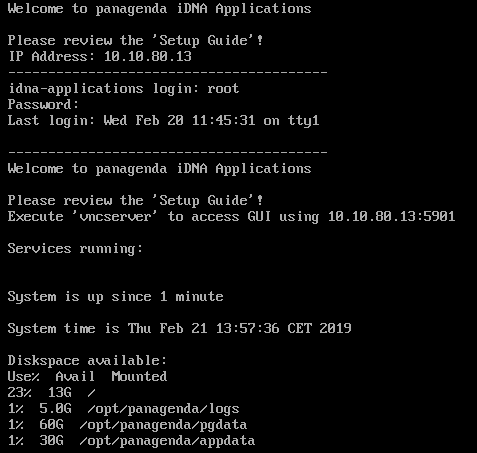Click the Last login Wed Feb 20 line

(163, 120)
